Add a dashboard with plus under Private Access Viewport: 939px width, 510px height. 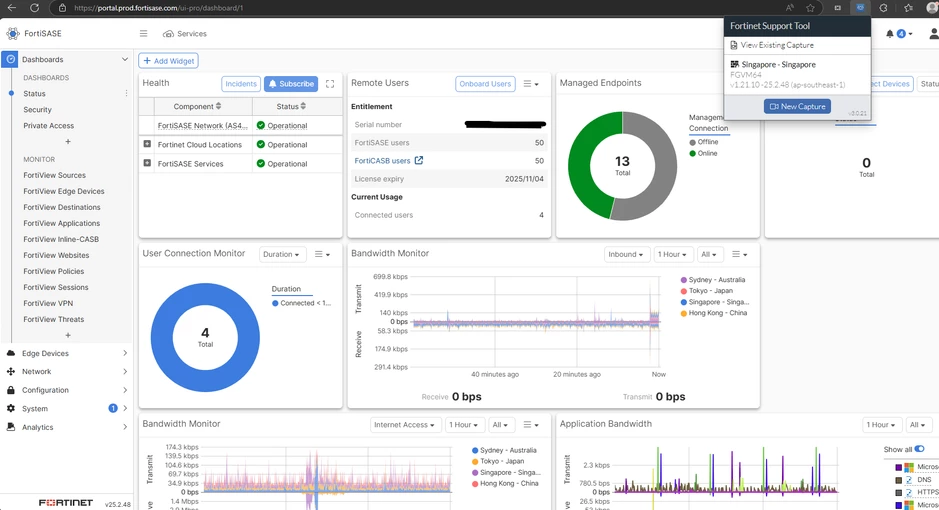point(68,142)
